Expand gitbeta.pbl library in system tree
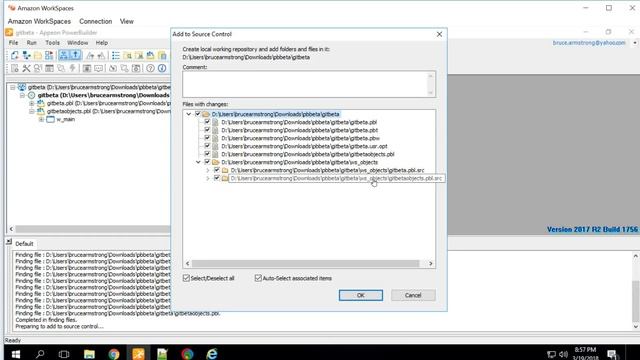 (x=32, y=103)
